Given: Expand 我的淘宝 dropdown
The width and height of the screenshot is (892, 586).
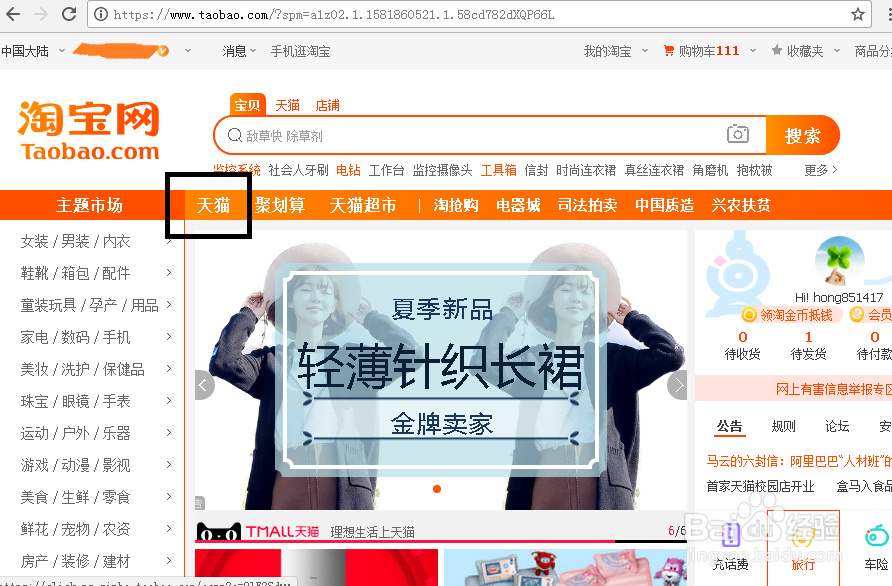Looking at the screenshot, I should coord(645,51).
